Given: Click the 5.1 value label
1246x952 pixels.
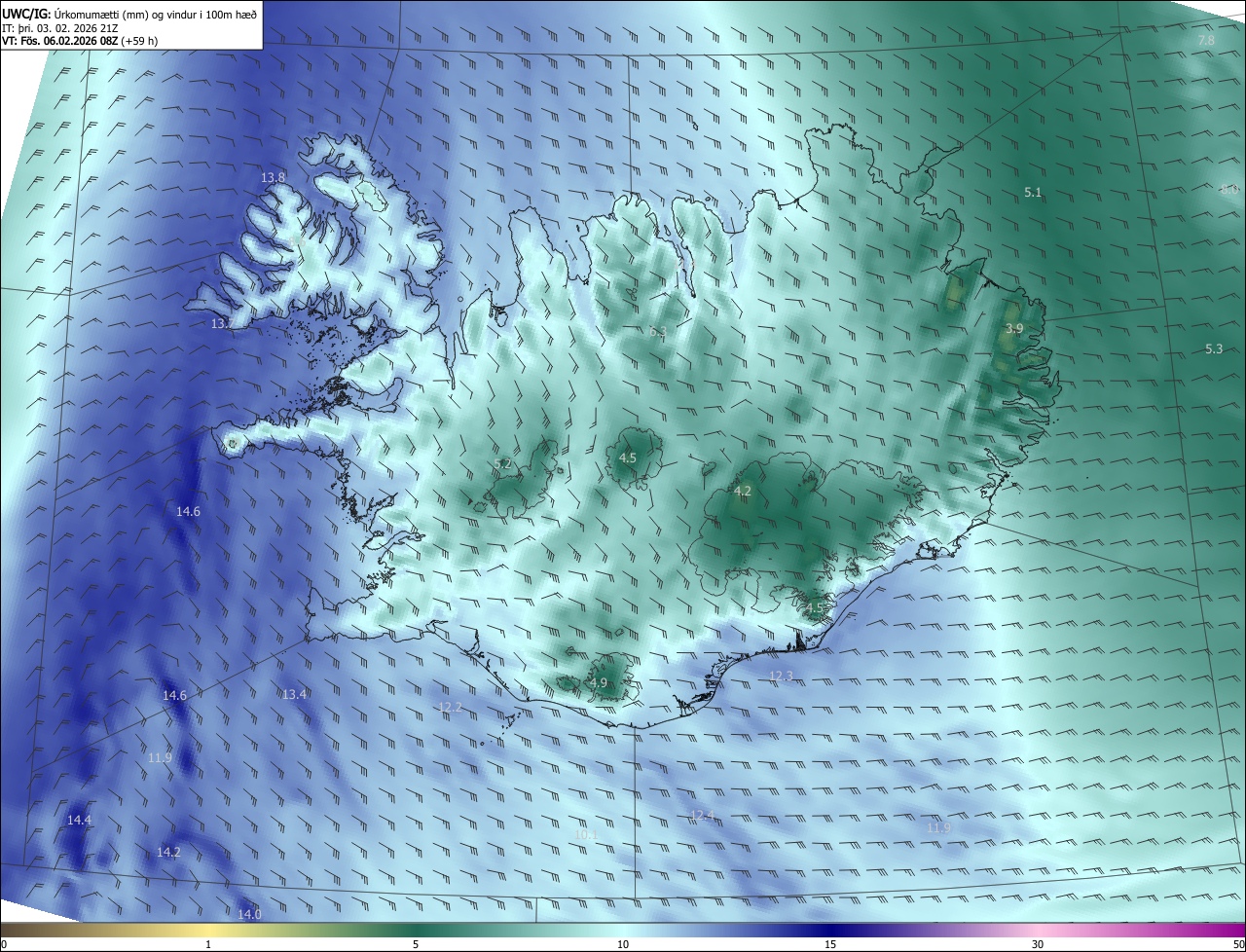Looking at the screenshot, I should pos(1033,192).
